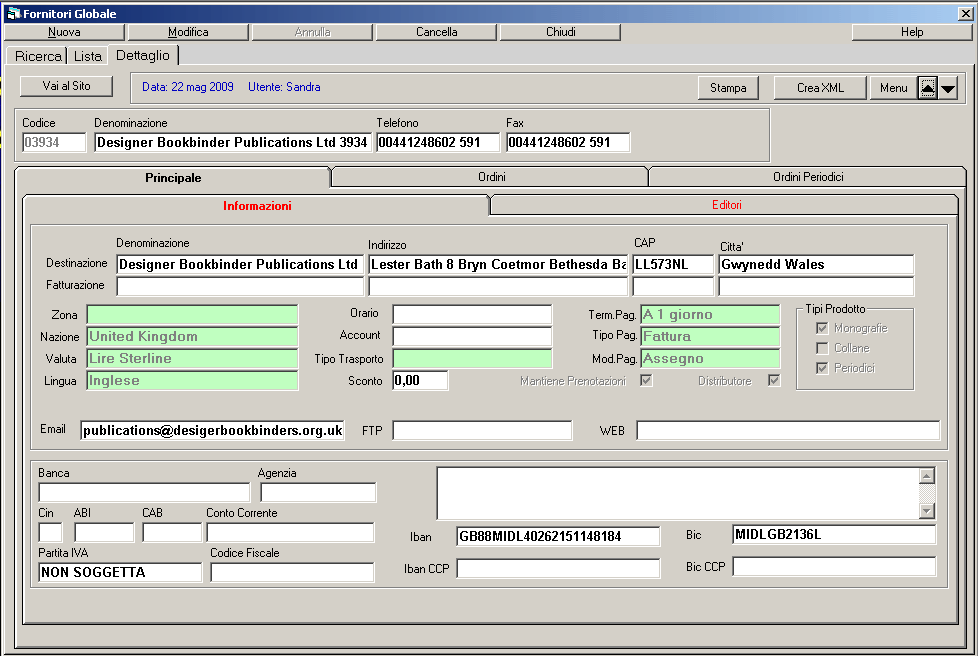Select the Lista tab
This screenshot has height=656, width=978.
(x=88, y=56)
